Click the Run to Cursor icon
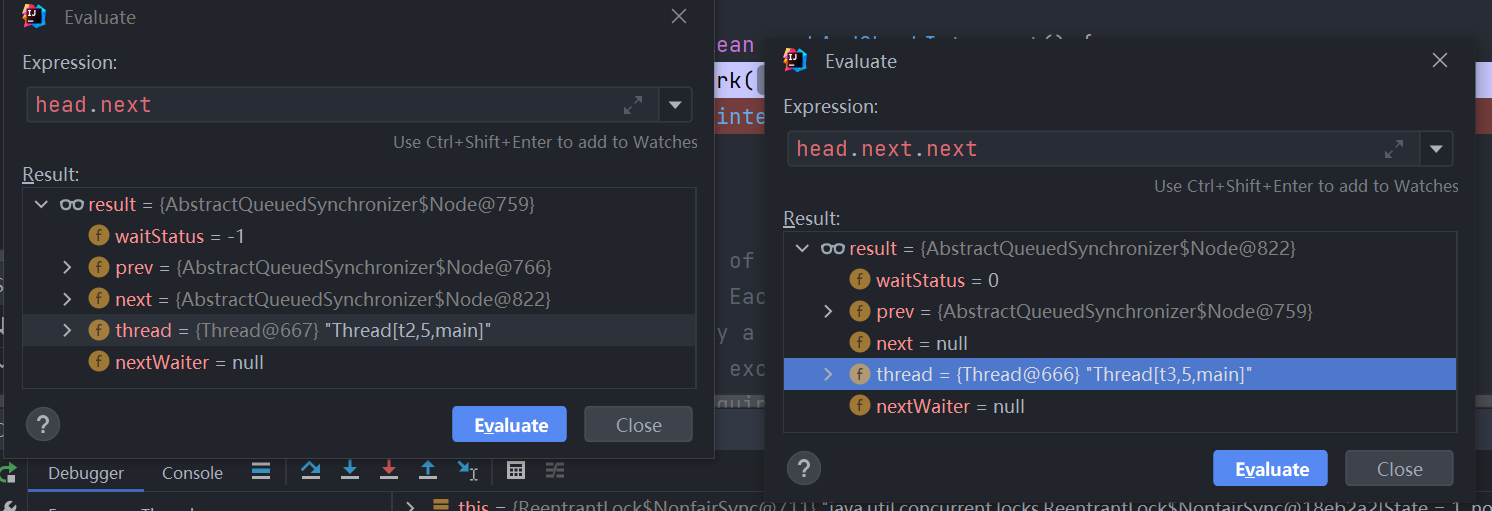1492x511 pixels. pyautogui.click(x=467, y=470)
